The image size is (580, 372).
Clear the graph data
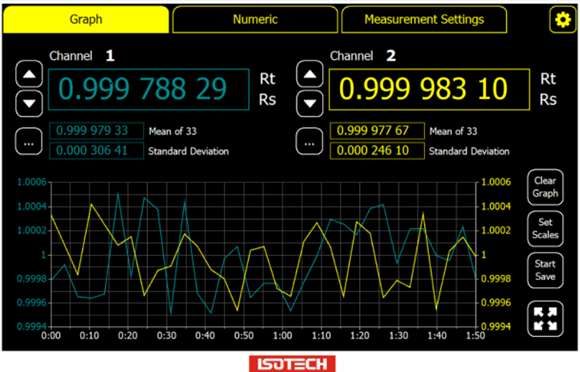point(545,187)
